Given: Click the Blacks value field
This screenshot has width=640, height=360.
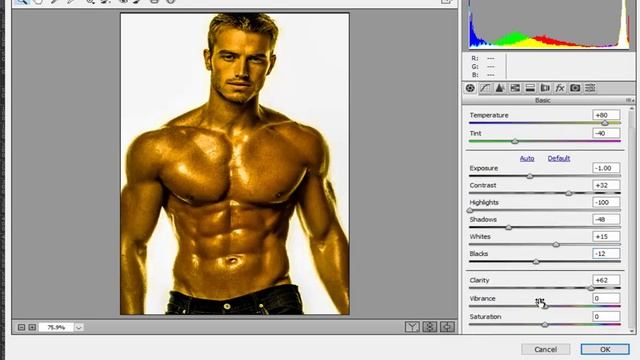Looking at the screenshot, I should tap(606, 253).
